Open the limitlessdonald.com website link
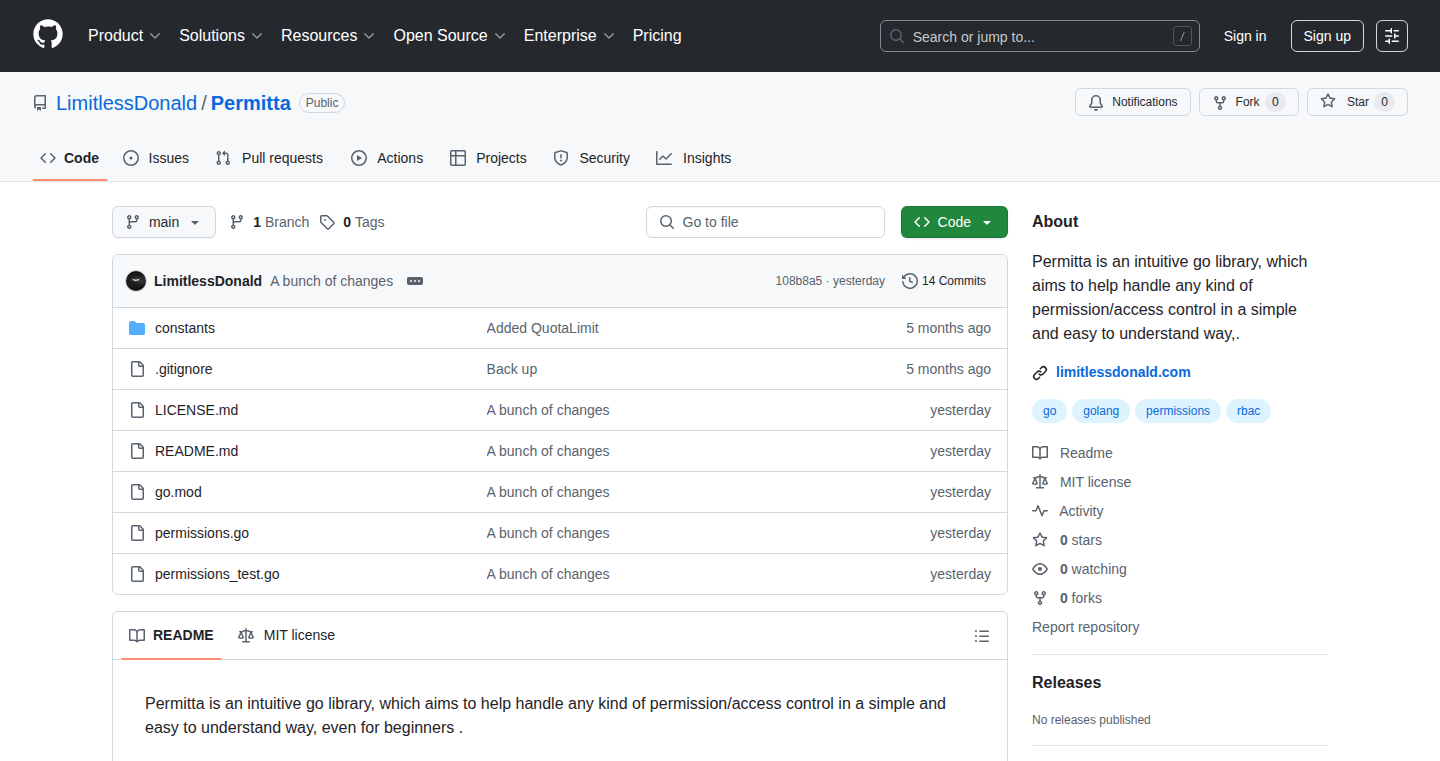1440x761 pixels. 1123,372
